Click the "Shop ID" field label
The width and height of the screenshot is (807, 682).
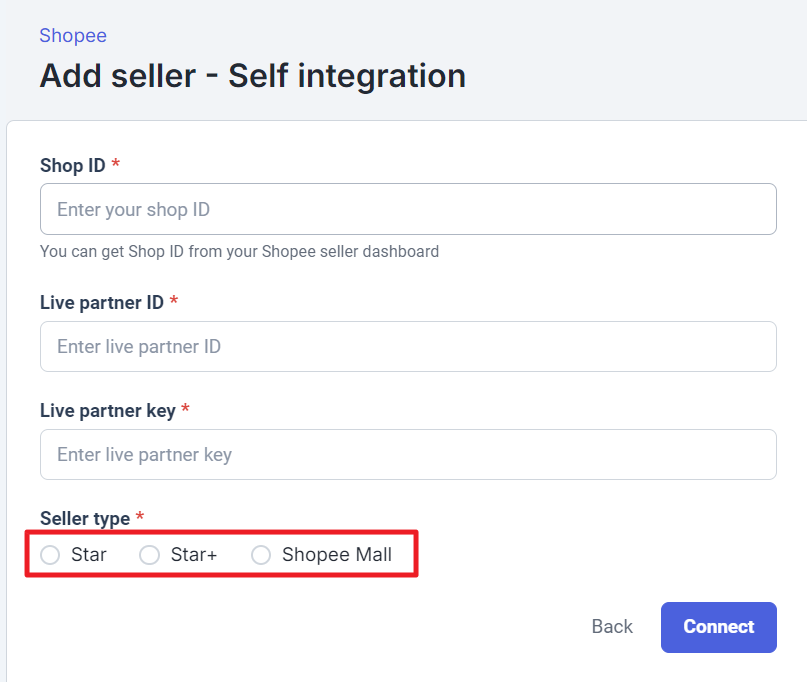(72, 165)
